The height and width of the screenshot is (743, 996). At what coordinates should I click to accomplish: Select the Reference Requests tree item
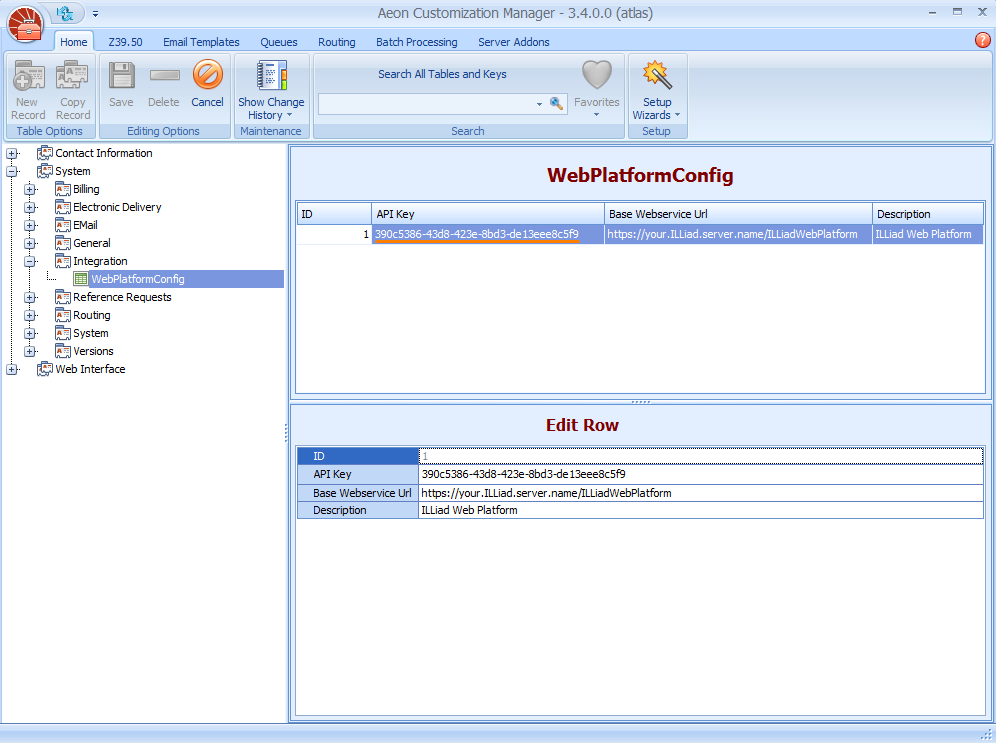[122, 297]
